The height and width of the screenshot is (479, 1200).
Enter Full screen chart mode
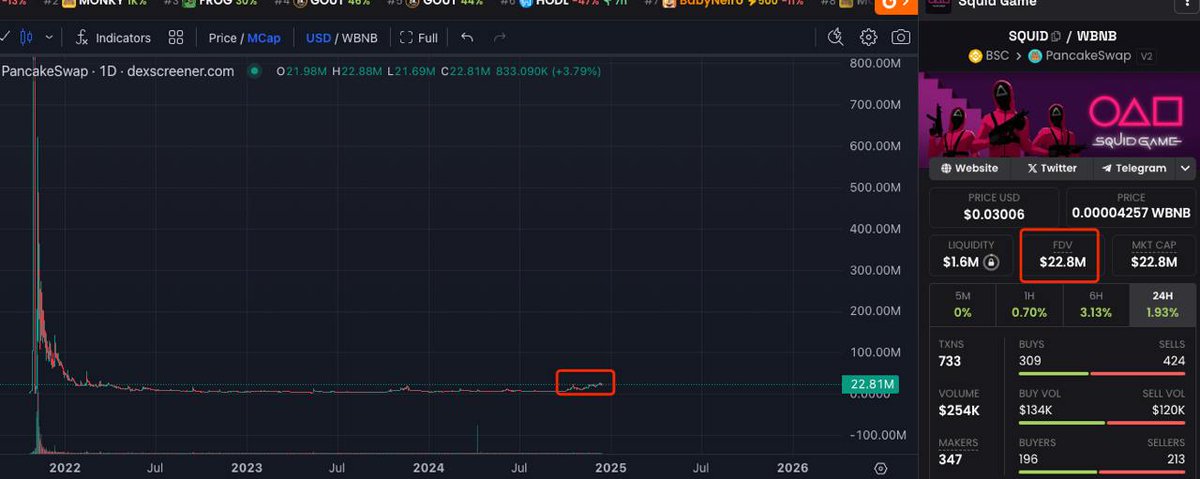[x=419, y=38]
